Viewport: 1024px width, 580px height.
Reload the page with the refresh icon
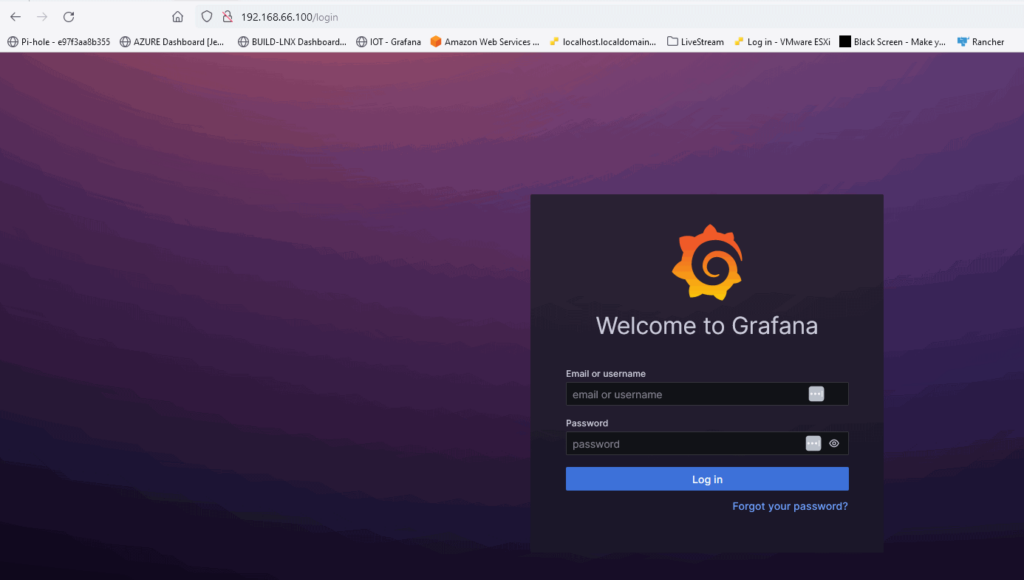tap(69, 17)
